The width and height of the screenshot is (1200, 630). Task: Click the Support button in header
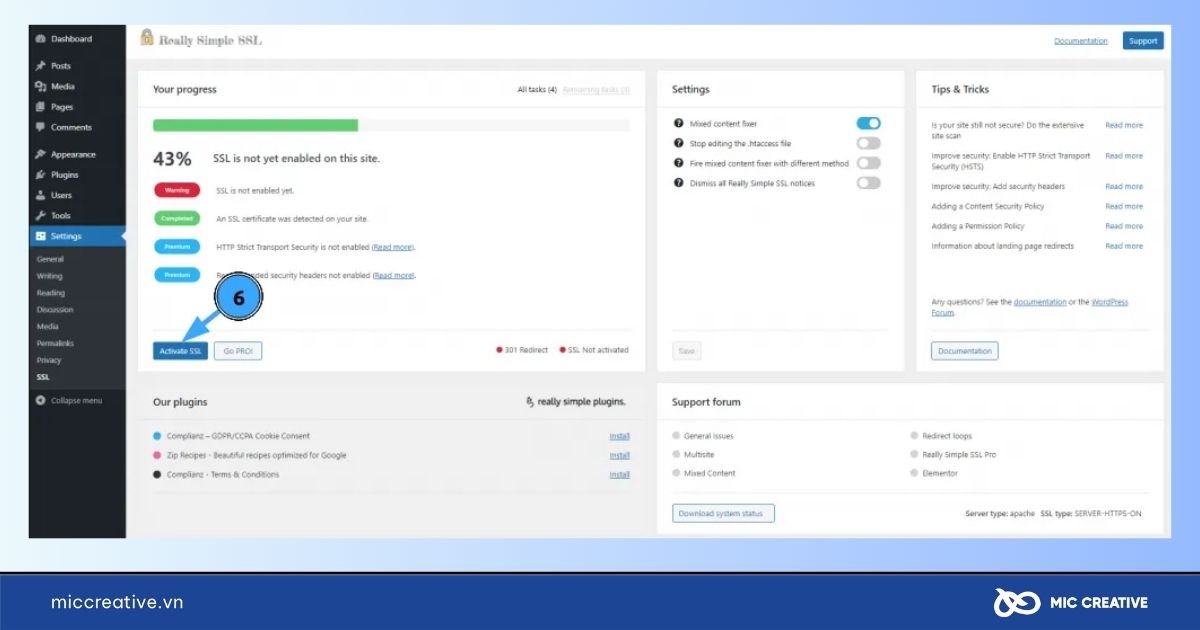click(x=1143, y=41)
